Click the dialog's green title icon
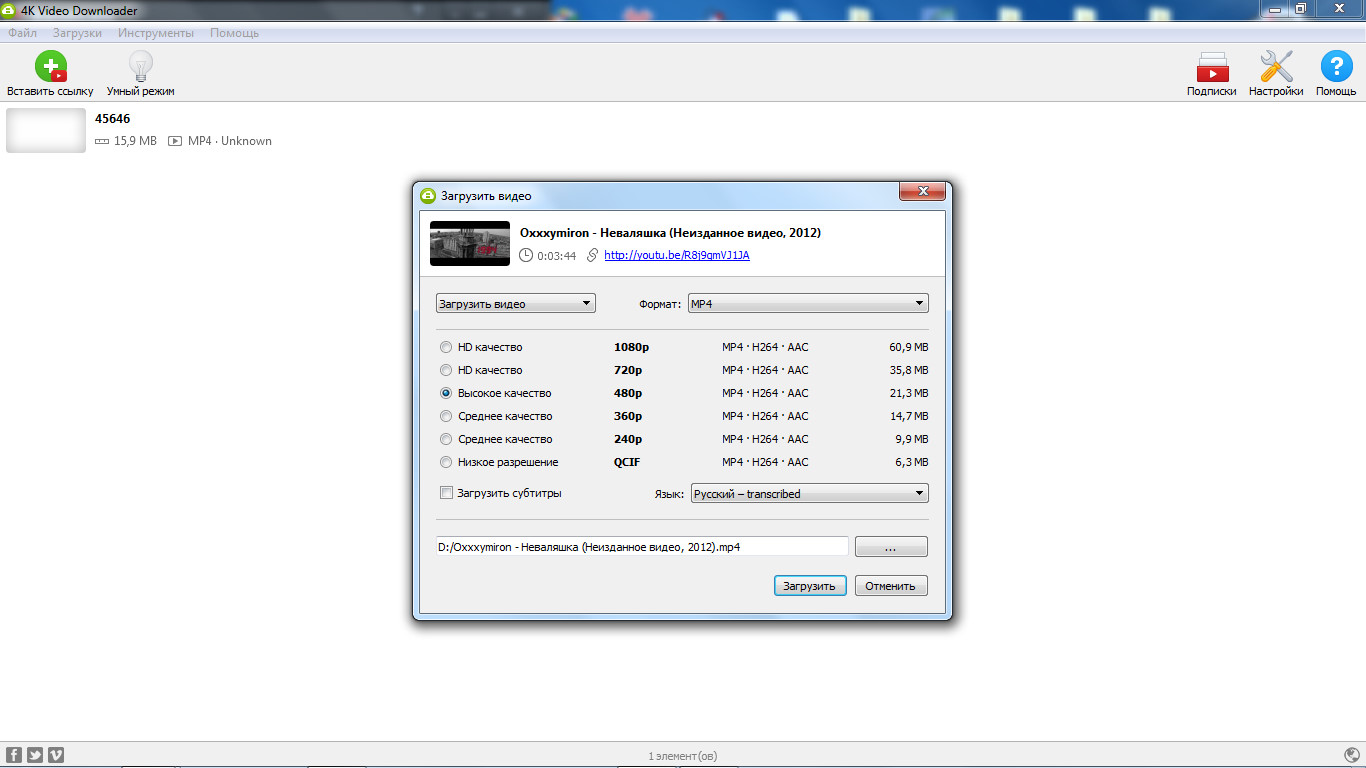 click(x=428, y=195)
